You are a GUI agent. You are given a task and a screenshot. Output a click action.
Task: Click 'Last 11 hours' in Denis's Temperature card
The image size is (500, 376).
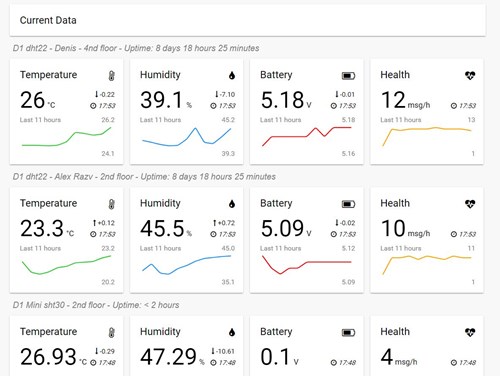40,120
